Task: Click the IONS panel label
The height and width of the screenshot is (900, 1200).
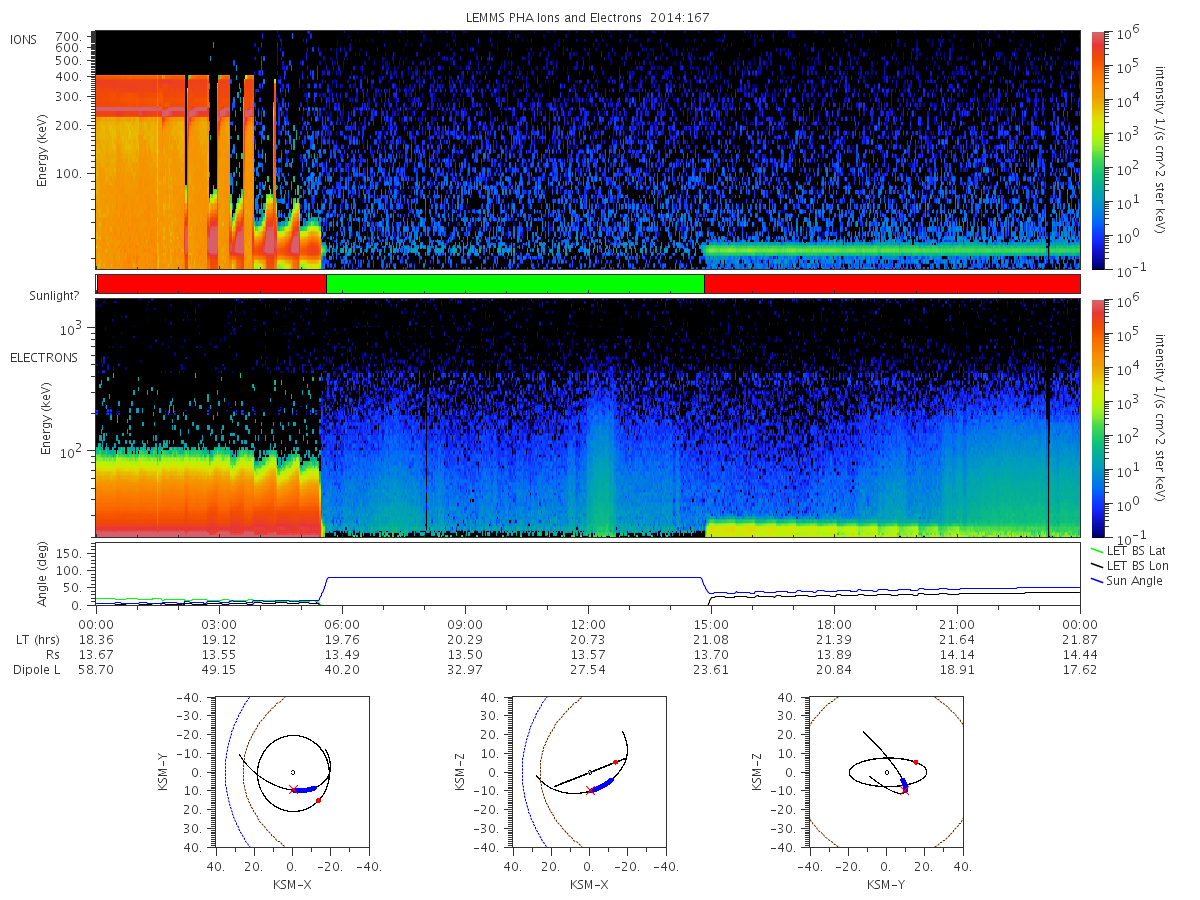Action: (x=23, y=39)
